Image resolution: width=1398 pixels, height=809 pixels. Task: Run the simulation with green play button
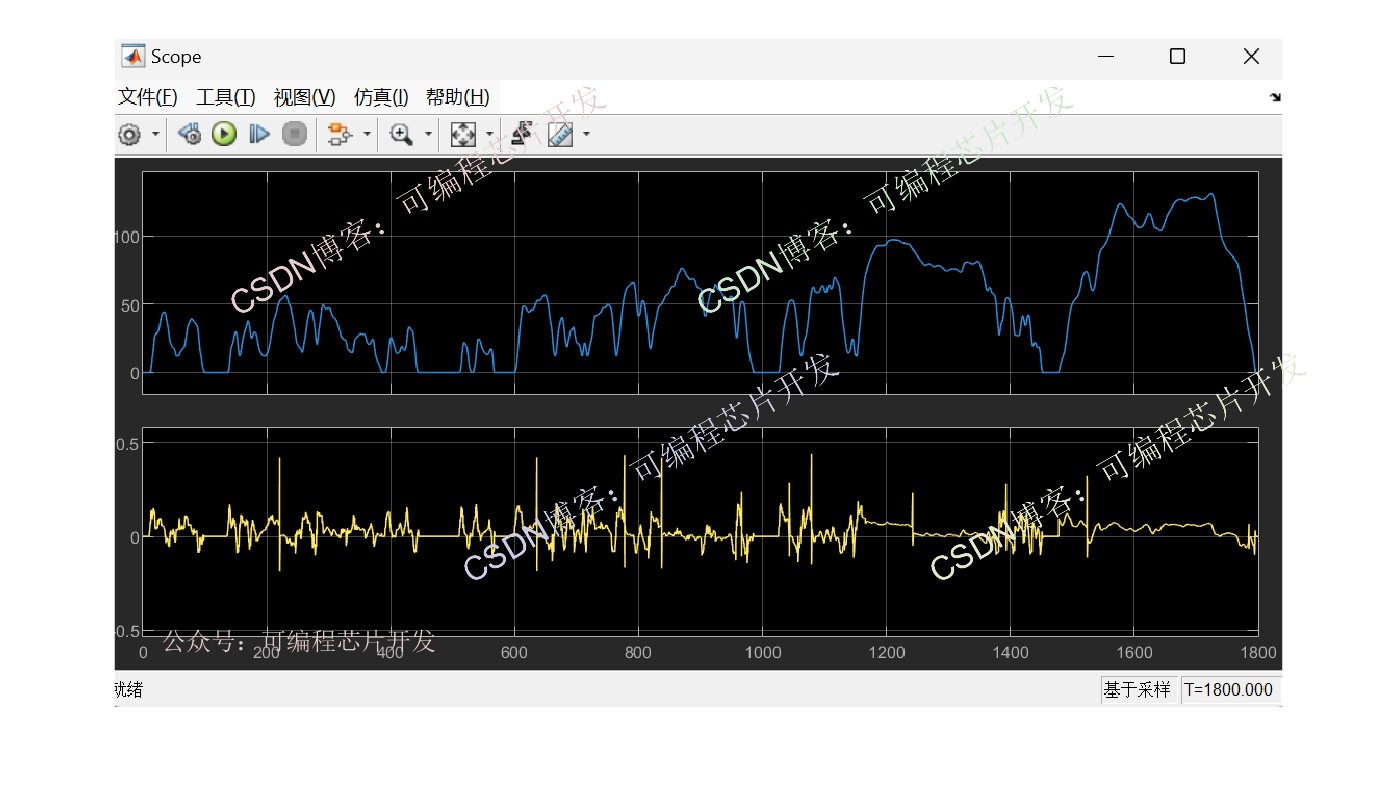(224, 134)
